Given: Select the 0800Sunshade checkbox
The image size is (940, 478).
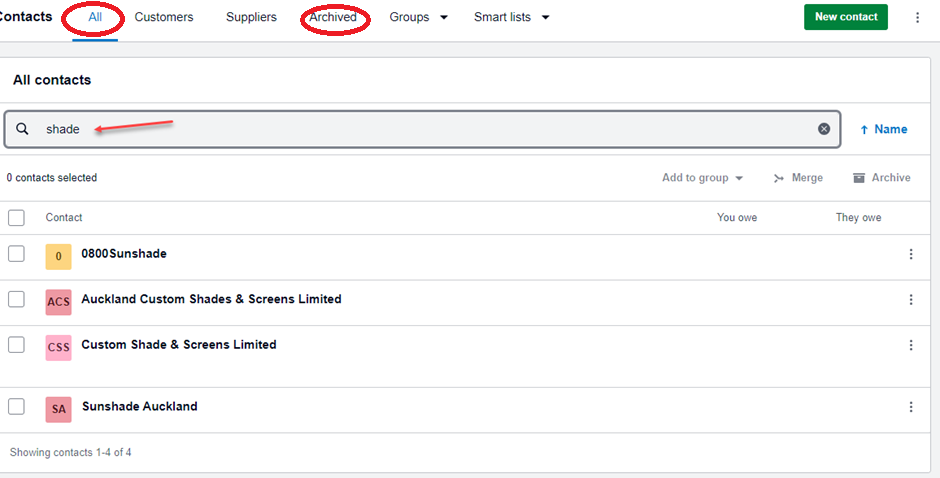Looking at the screenshot, I should (x=16, y=254).
